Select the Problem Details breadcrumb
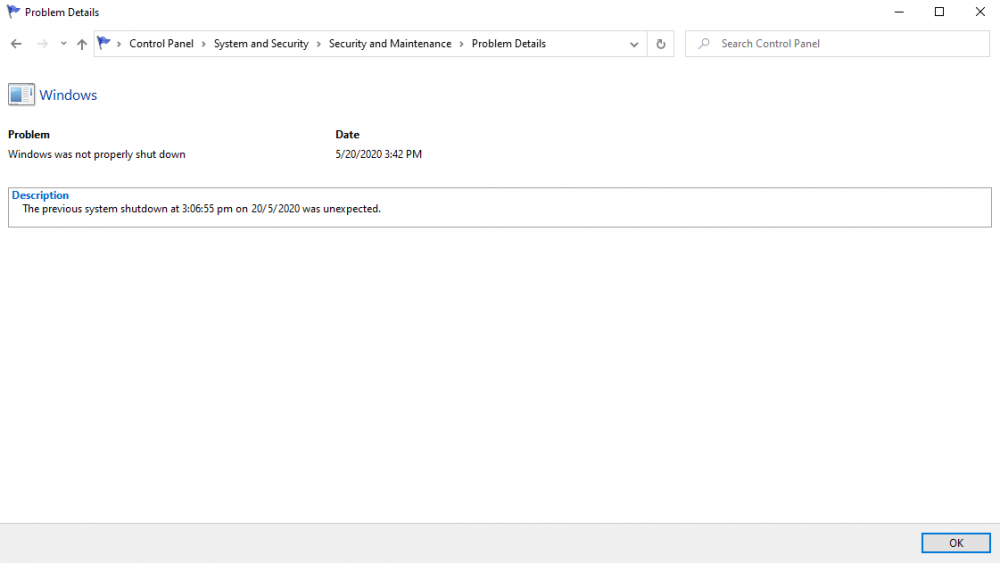The height and width of the screenshot is (563, 1000). 509,44
